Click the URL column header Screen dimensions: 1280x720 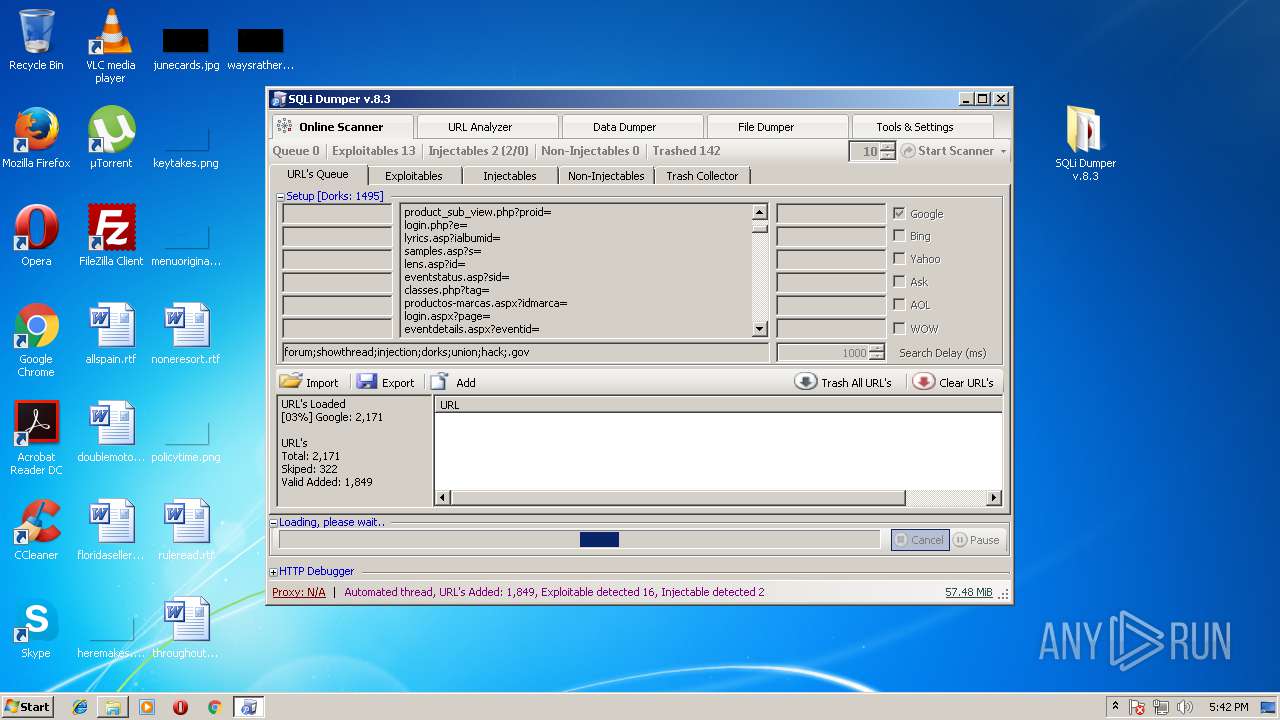coord(718,405)
